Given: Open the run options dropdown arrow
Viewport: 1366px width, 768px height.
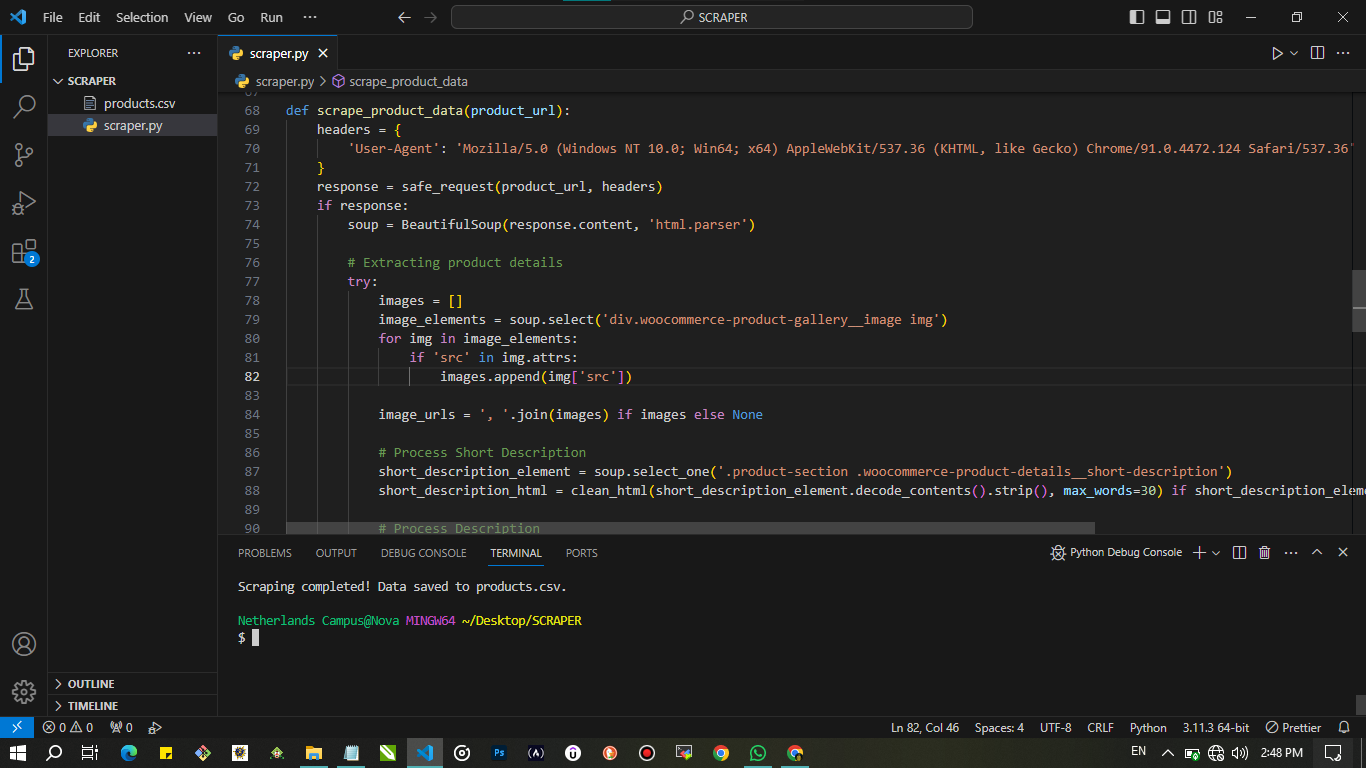Looking at the screenshot, I should 1294,53.
